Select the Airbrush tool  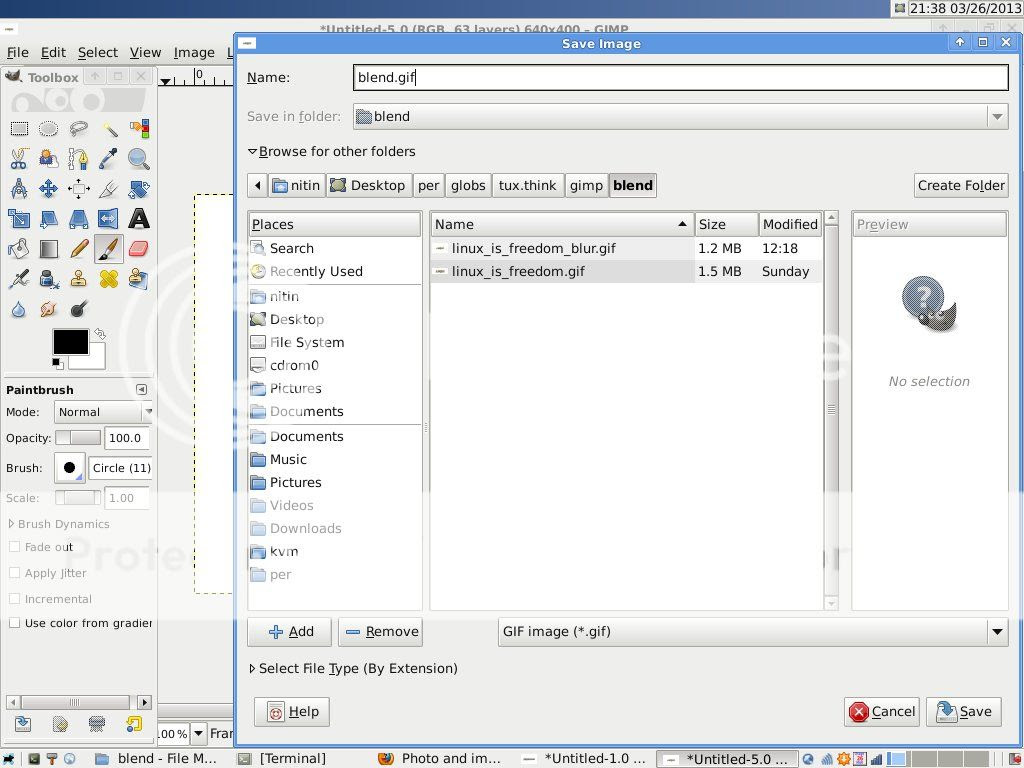tap(19, 279)
